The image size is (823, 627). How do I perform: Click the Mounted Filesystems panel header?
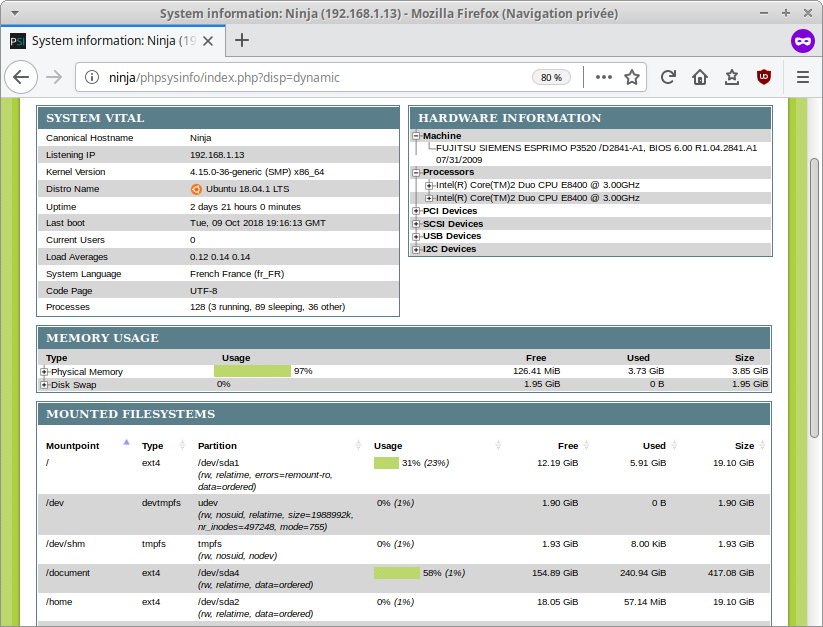404,414
